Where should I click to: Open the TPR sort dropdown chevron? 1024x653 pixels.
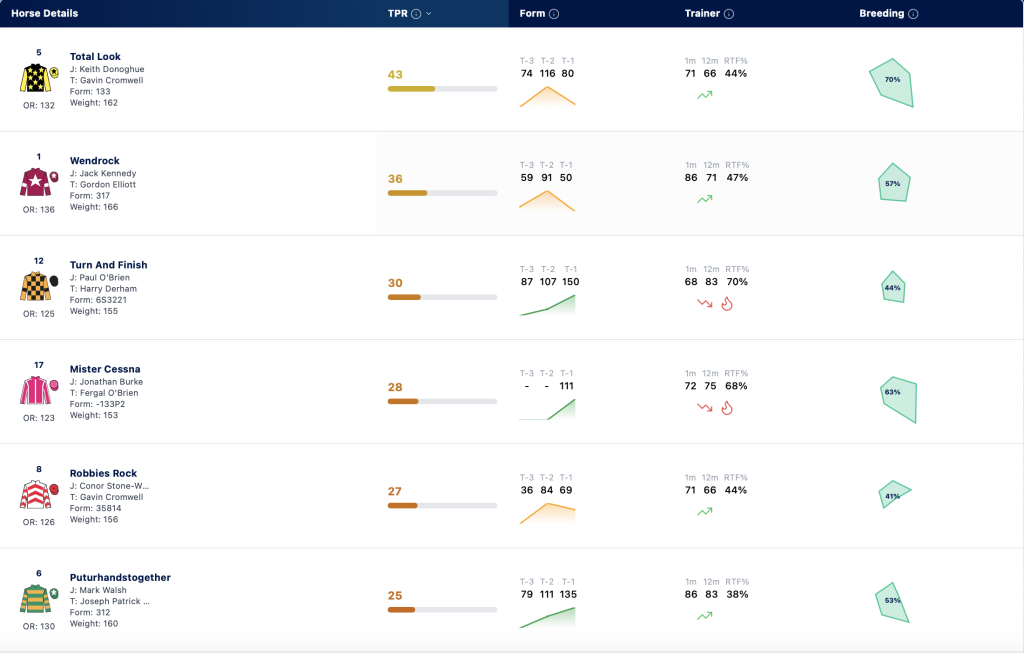pos(428,14)
